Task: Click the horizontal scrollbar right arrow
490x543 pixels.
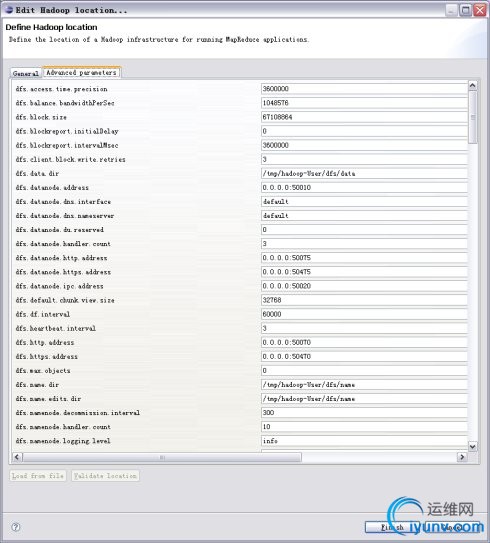Action: pos(462,457)
